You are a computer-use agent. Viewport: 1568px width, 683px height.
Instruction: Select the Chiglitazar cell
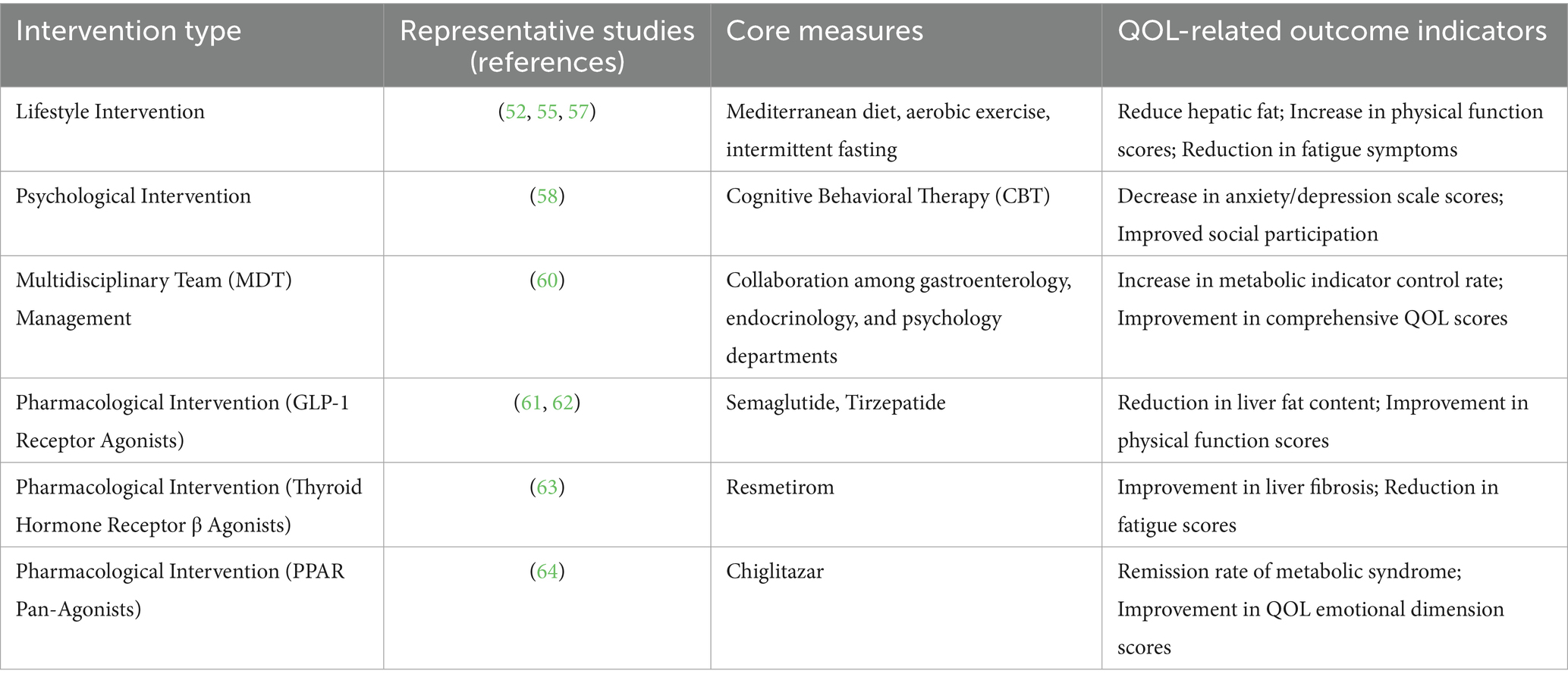click(x=775, y=571)
